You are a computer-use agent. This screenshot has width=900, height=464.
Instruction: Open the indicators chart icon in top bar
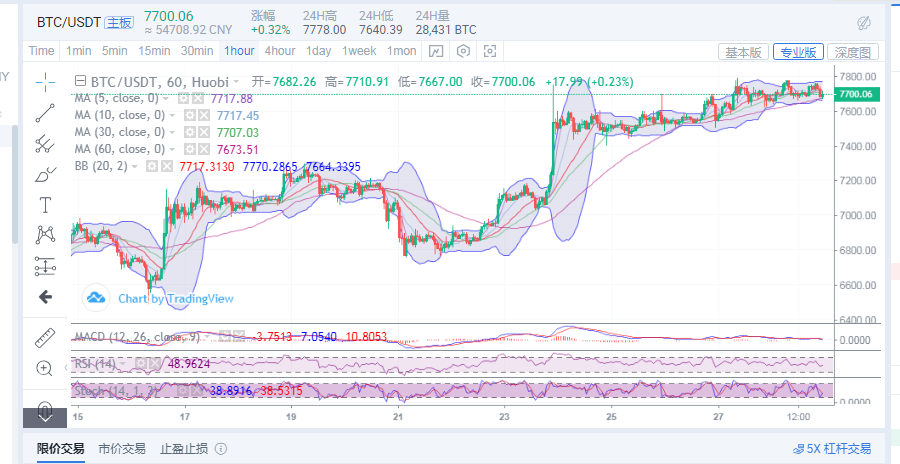pyautogui.click(x=436, y=51)
